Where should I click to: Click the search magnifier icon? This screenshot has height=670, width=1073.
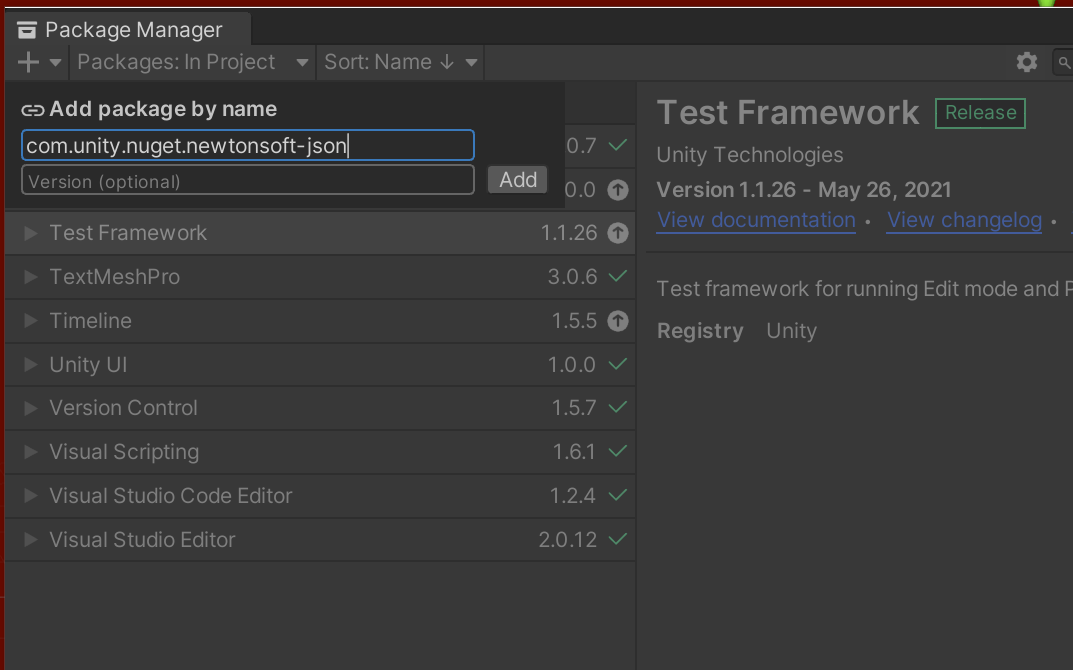[x=1063, y=62]
